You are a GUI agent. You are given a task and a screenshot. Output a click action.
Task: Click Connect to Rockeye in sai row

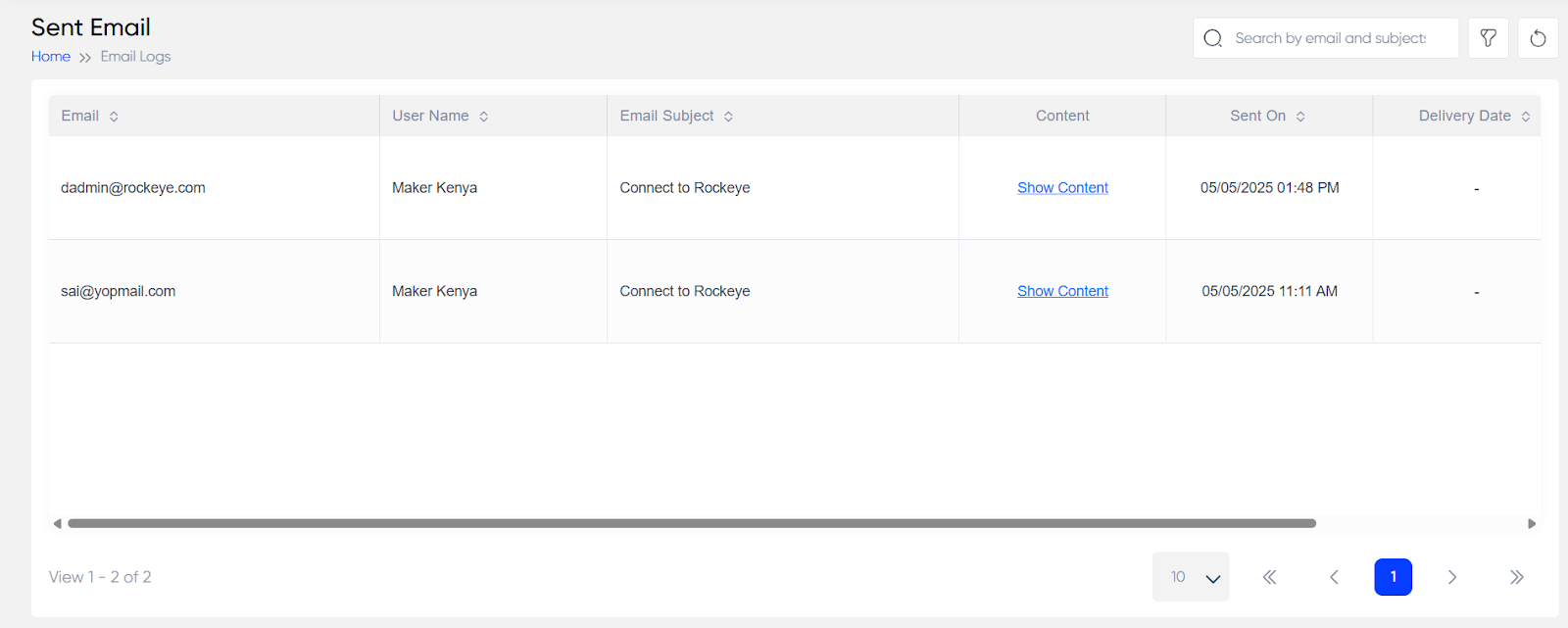coord(685,291)
